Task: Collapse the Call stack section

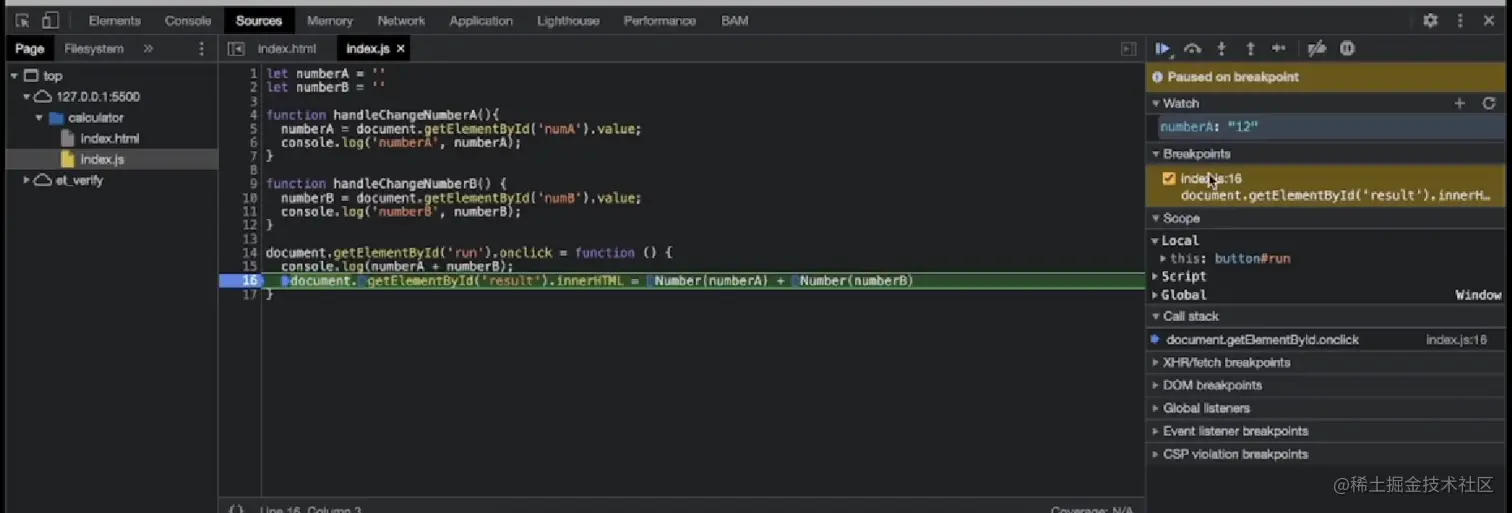Action: [x=1156, y=316]
